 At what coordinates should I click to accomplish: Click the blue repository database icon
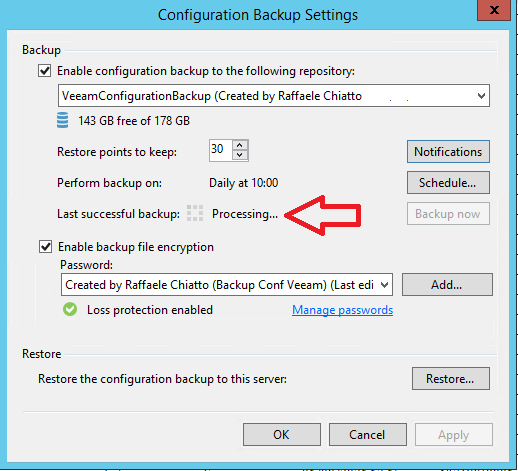[63, 120]
